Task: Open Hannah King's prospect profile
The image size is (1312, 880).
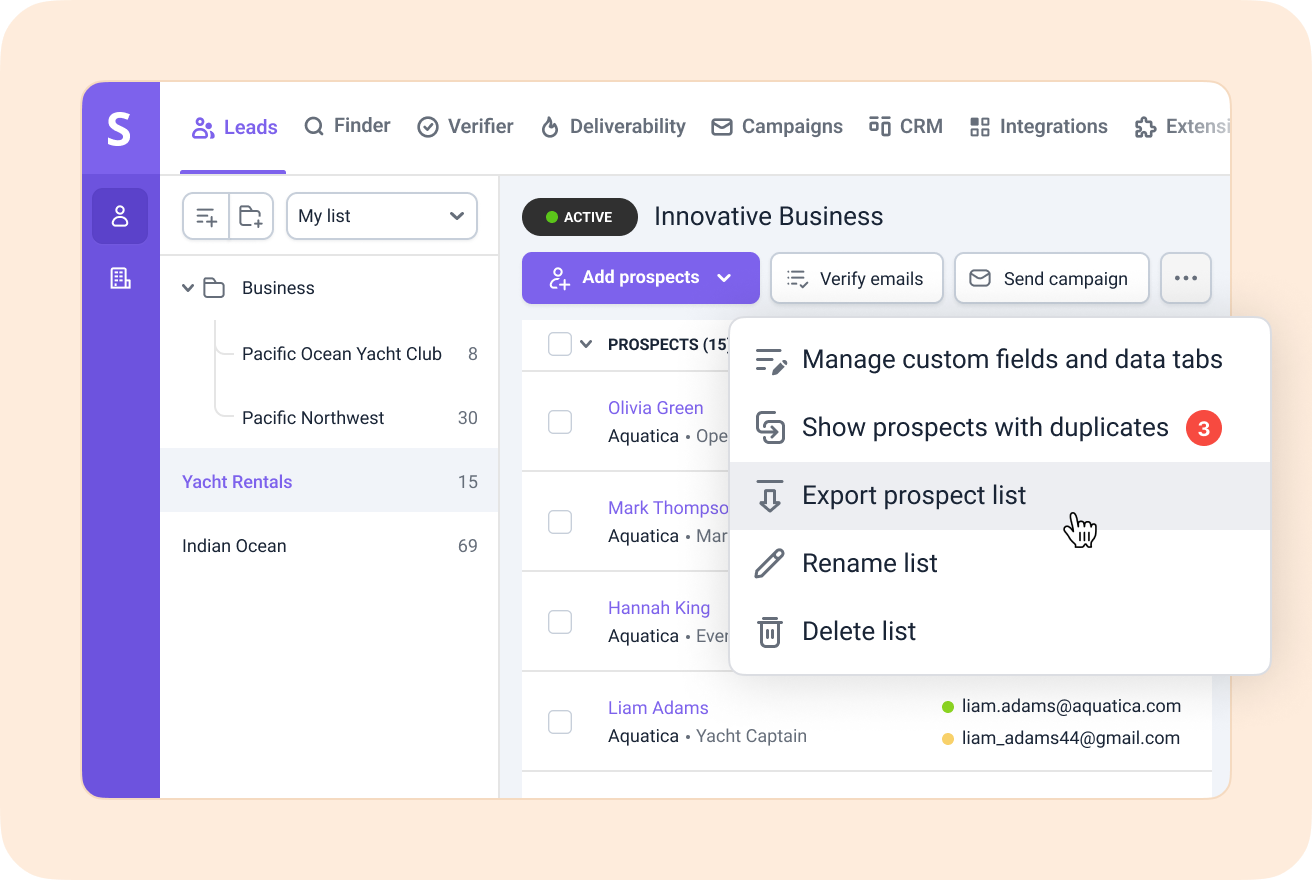Action: click(659, 607)
